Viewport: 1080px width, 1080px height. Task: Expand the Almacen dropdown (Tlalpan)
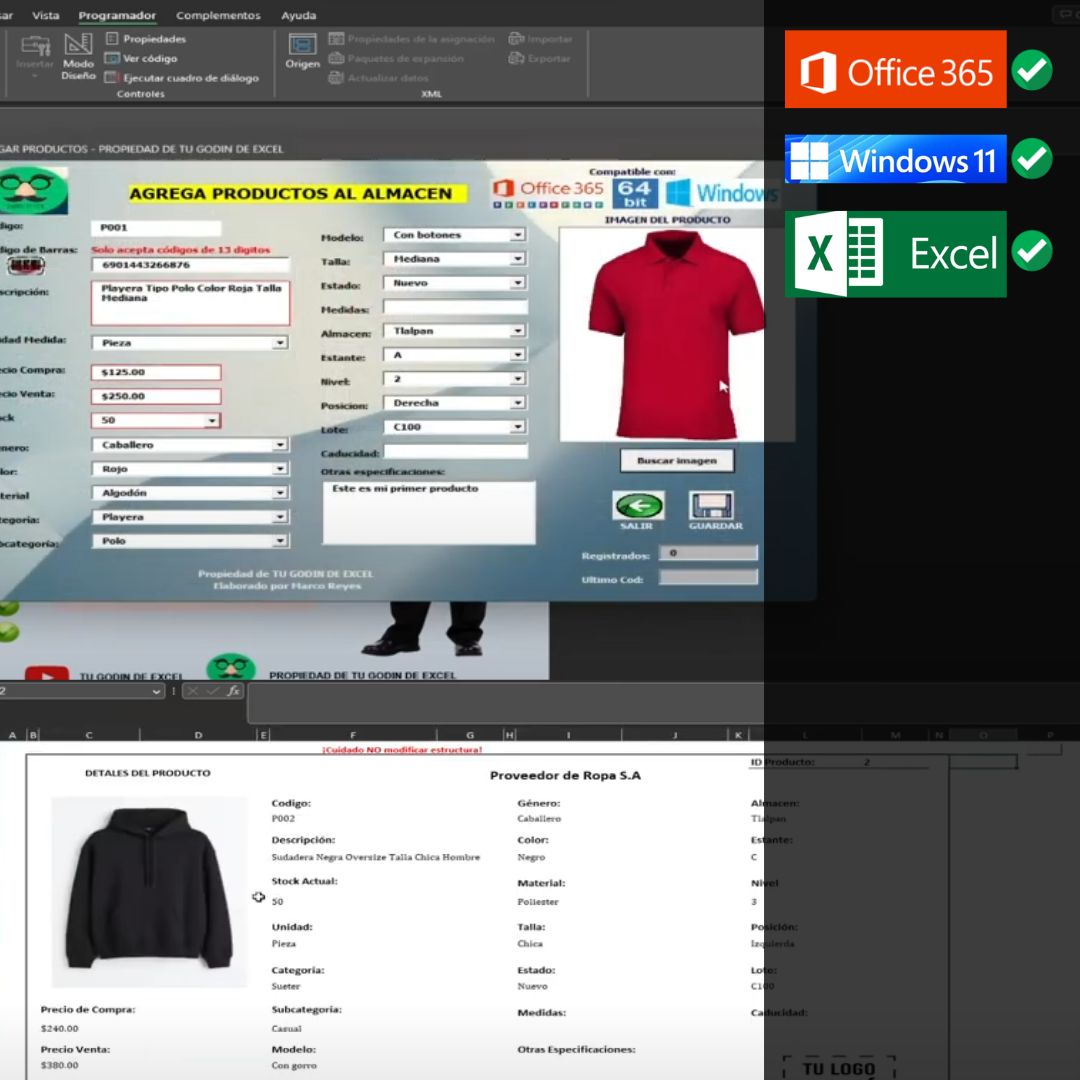click(x=517, y=331)
